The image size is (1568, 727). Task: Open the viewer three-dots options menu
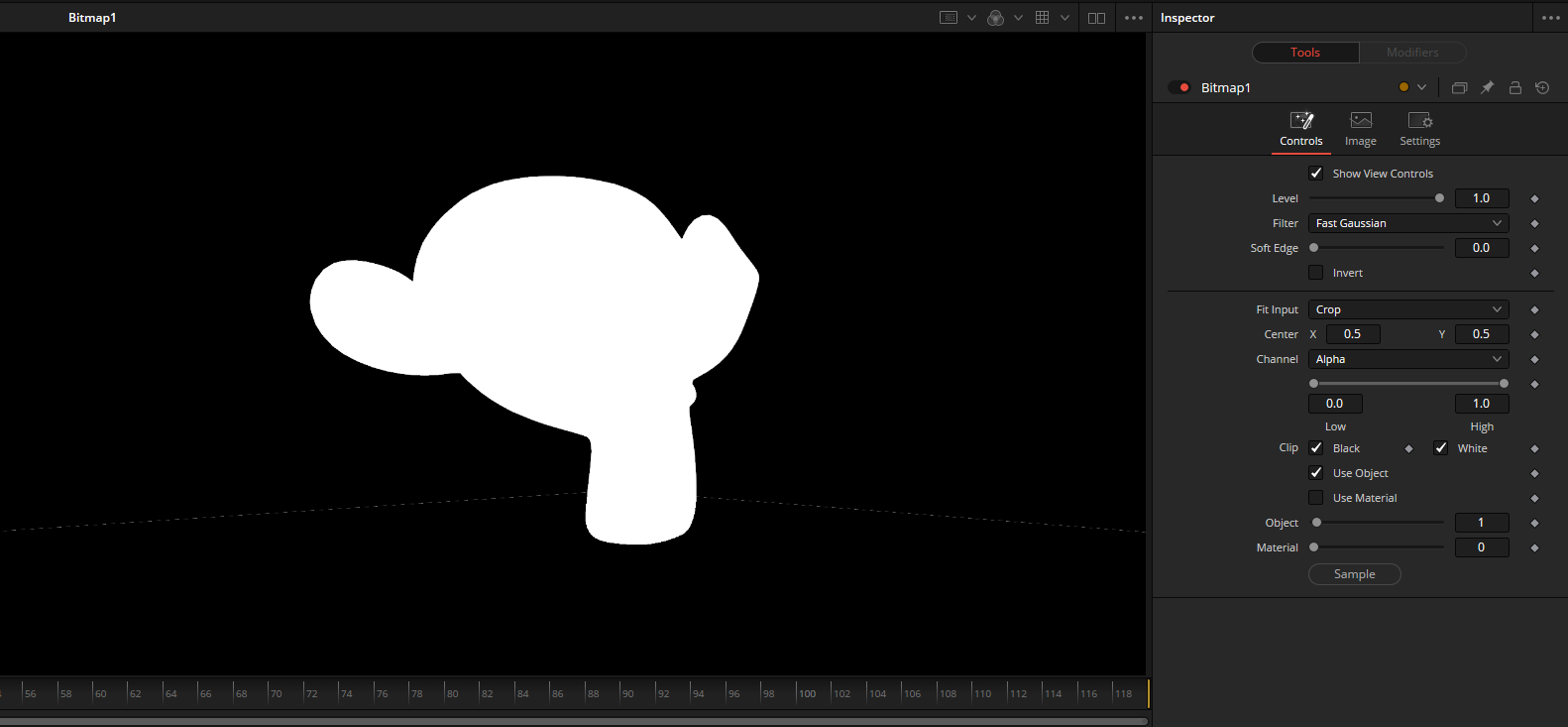1134,18
